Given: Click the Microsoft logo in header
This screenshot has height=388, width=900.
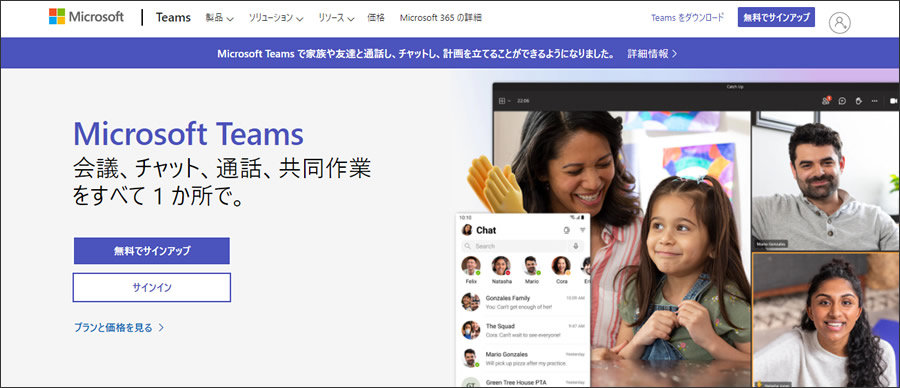Looking at the screenshot, I should (x=86, y=17).
